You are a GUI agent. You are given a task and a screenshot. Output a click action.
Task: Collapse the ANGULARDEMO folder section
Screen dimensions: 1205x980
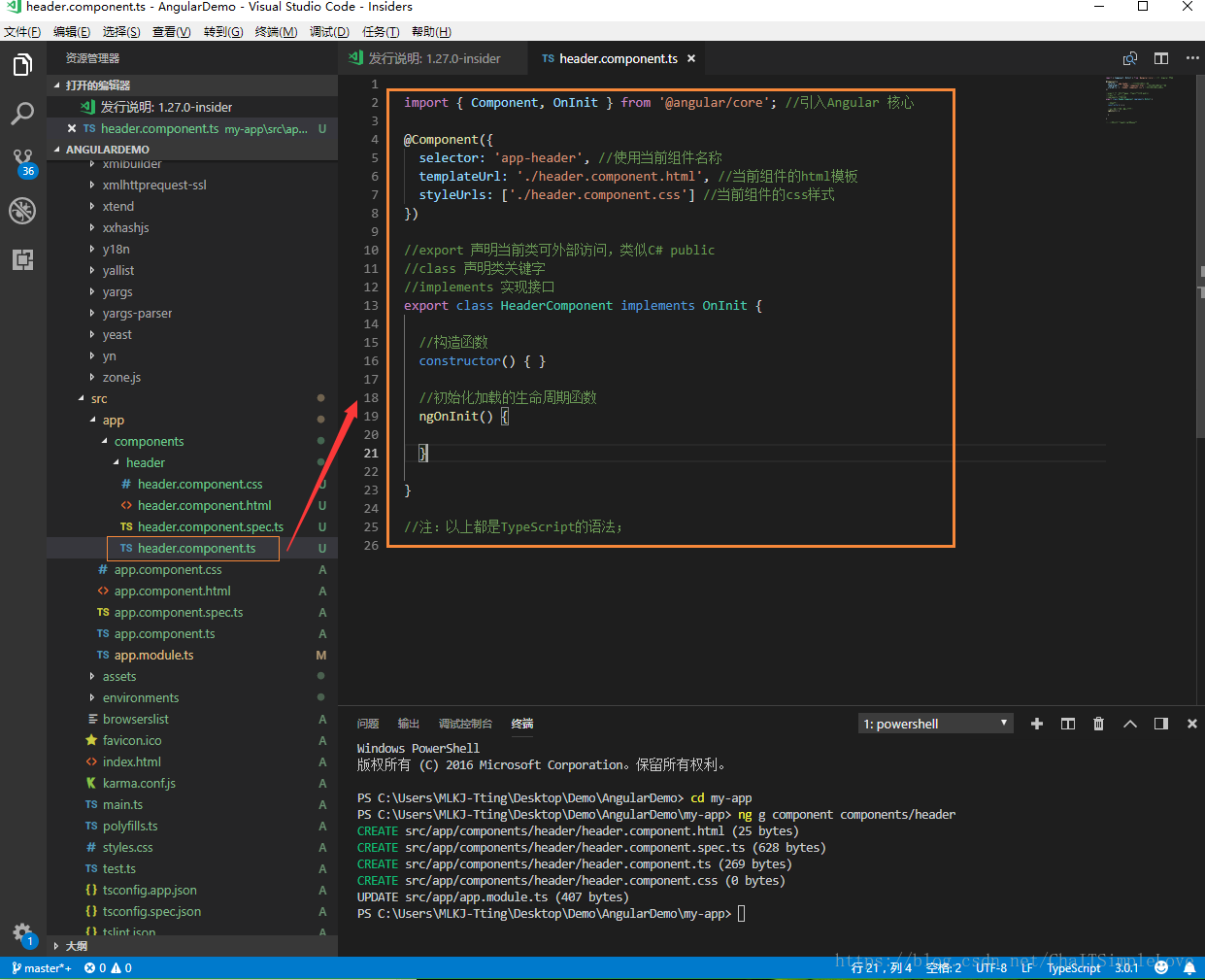[192, 150]
